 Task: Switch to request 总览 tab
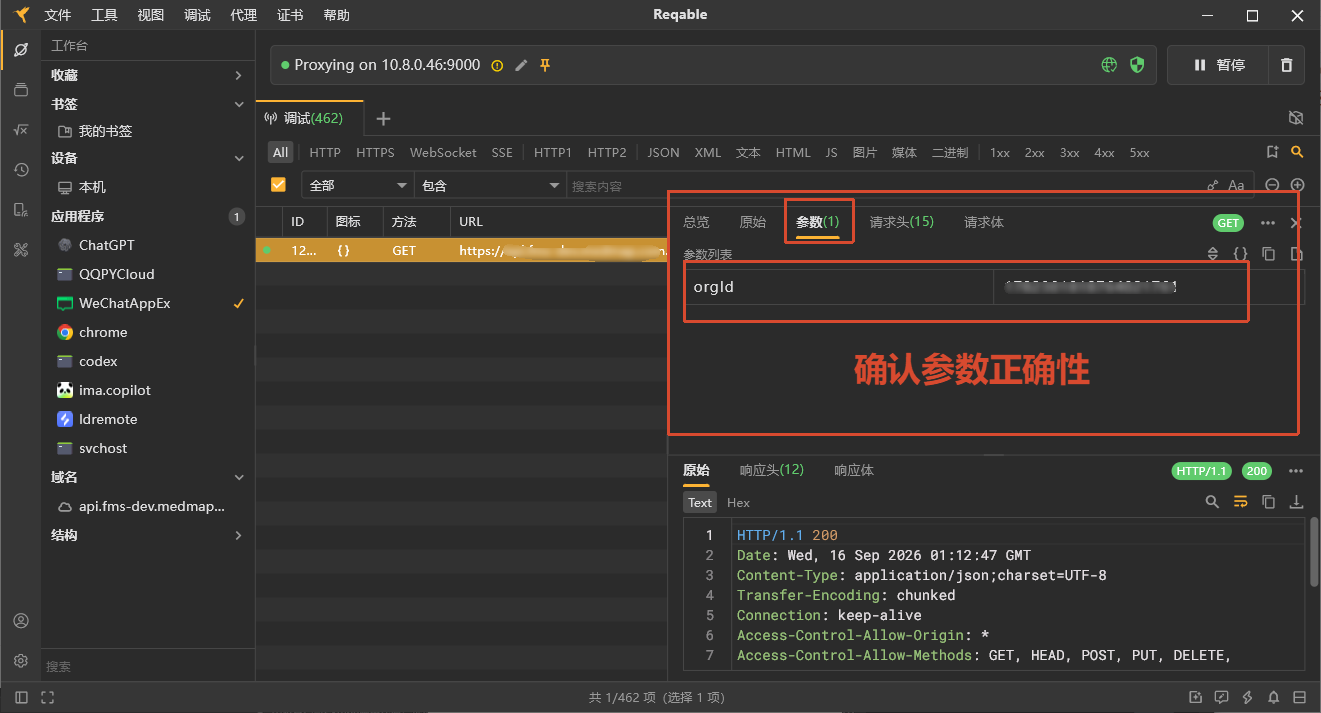(x=696, y=222)
